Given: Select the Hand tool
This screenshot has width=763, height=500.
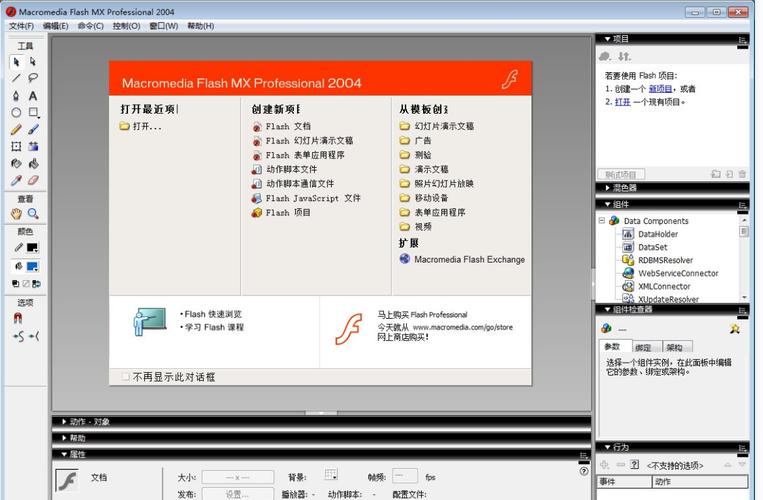Looking at the screenshot, I should 17,214.
